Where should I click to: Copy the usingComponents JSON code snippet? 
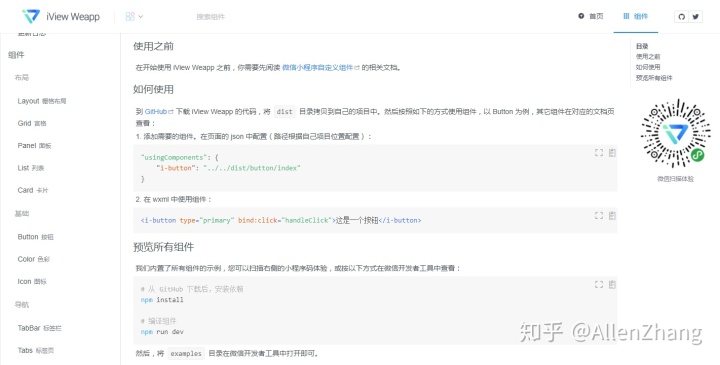[x=612, y=152]
